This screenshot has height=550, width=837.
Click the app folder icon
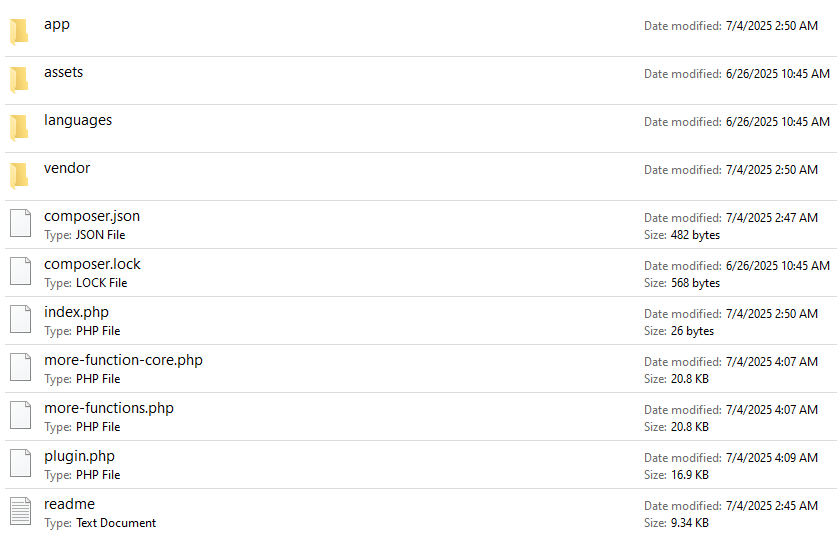point(20,32)
